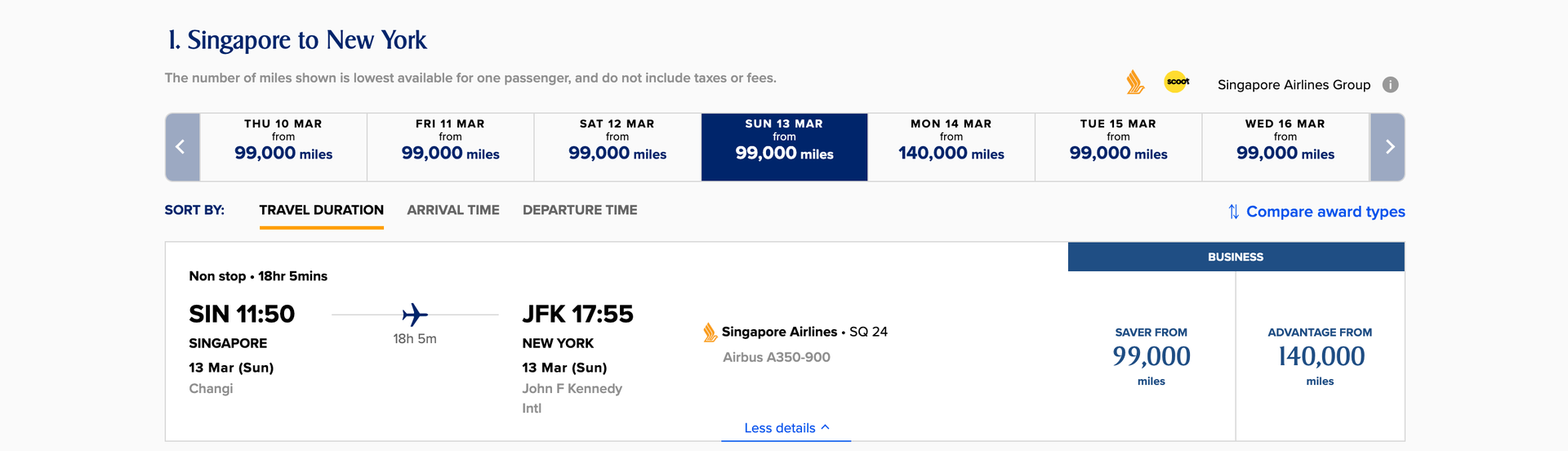Select Thu 10 Mar date tab

coord(283,147)
